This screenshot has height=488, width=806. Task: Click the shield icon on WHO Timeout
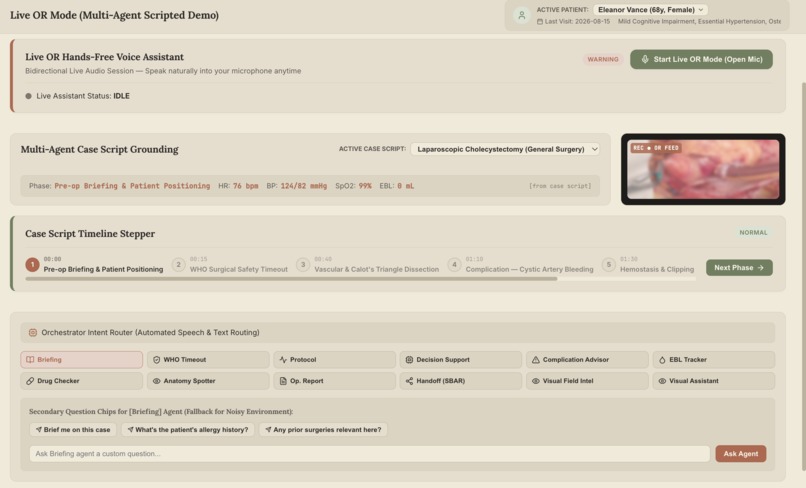tap(157, 360)
